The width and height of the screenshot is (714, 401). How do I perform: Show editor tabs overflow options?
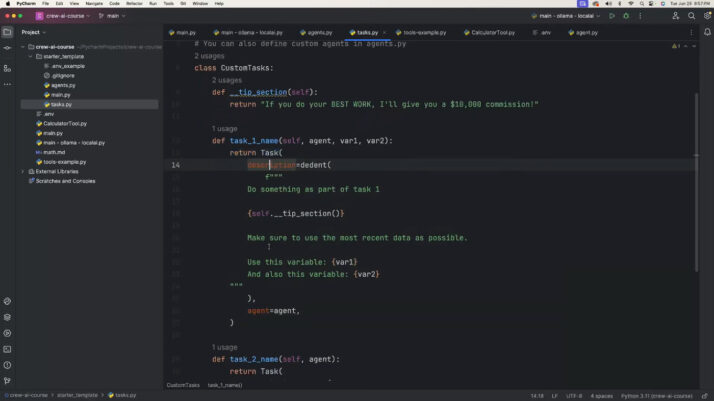(x=691, y=32)
